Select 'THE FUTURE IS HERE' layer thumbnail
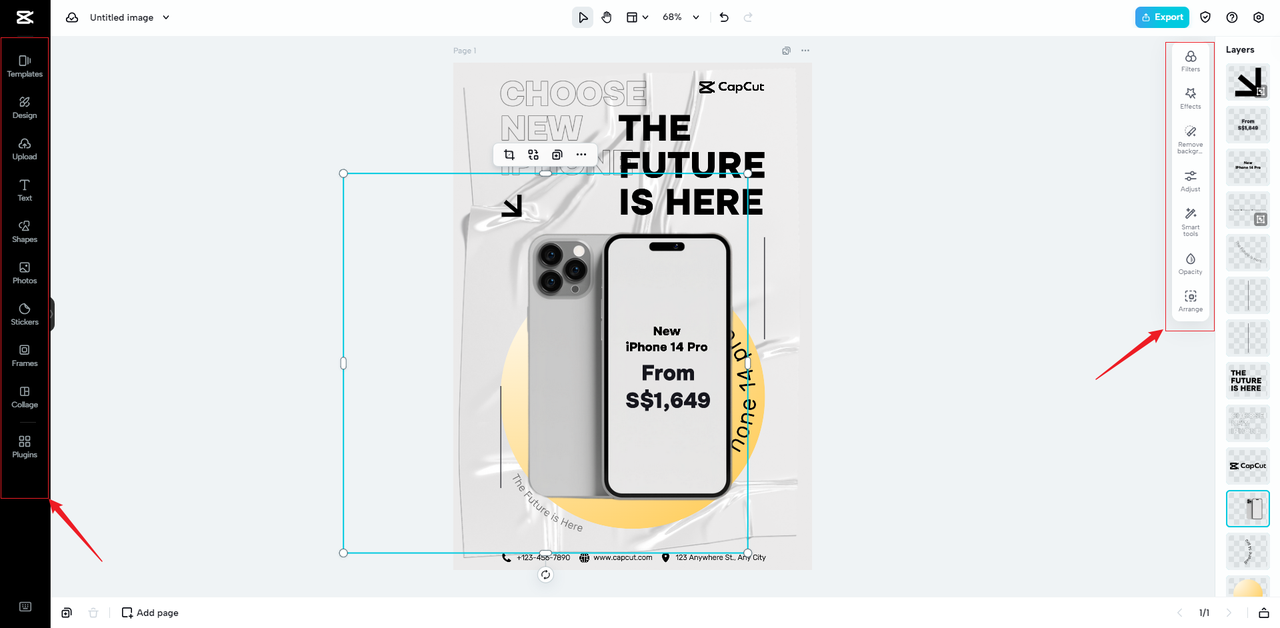Image resolution: width=1280 pixels, height=628 pixels. pos(1248,381)
